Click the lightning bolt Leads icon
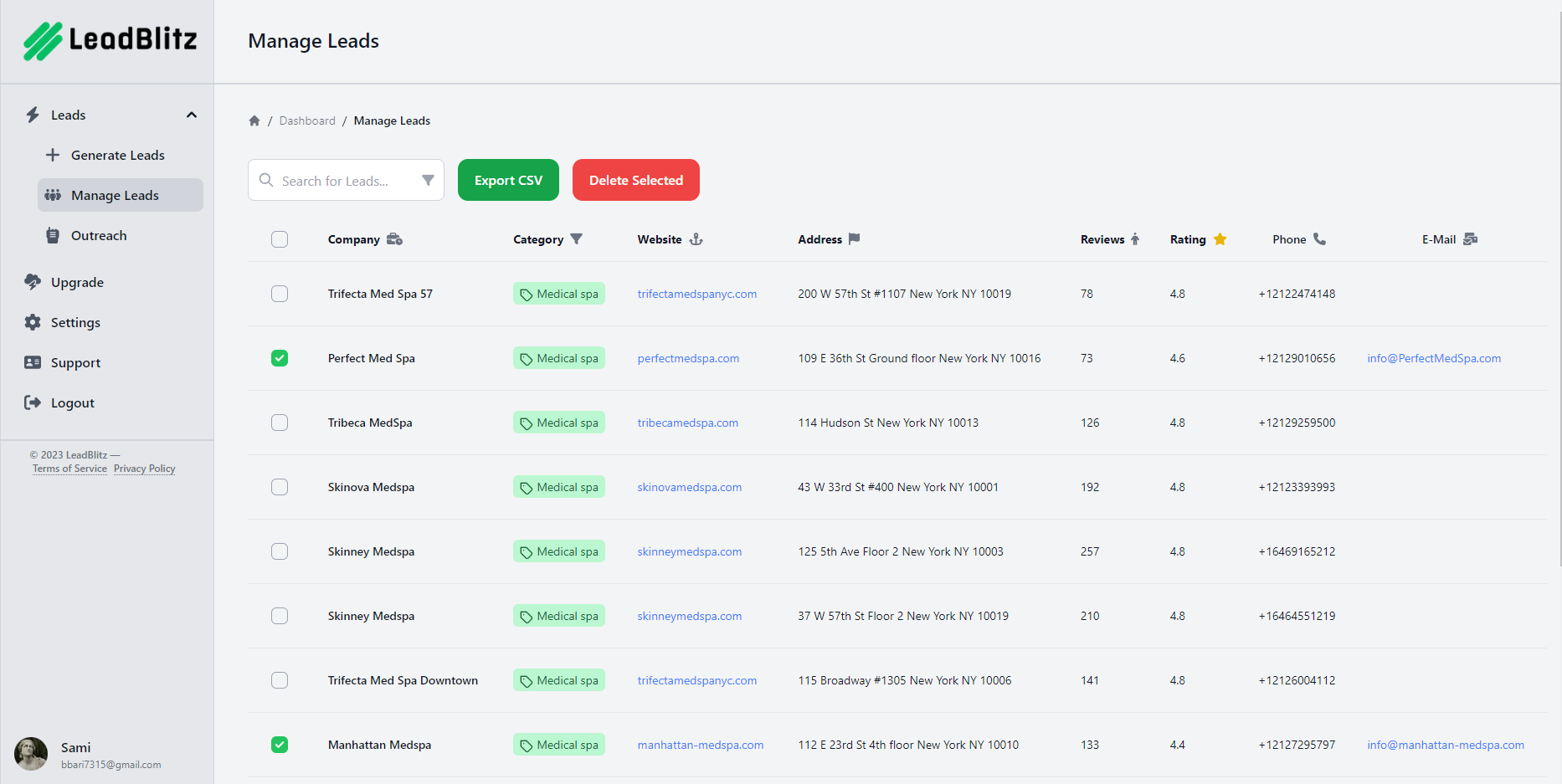1562x784 pixels. (33, 115)
